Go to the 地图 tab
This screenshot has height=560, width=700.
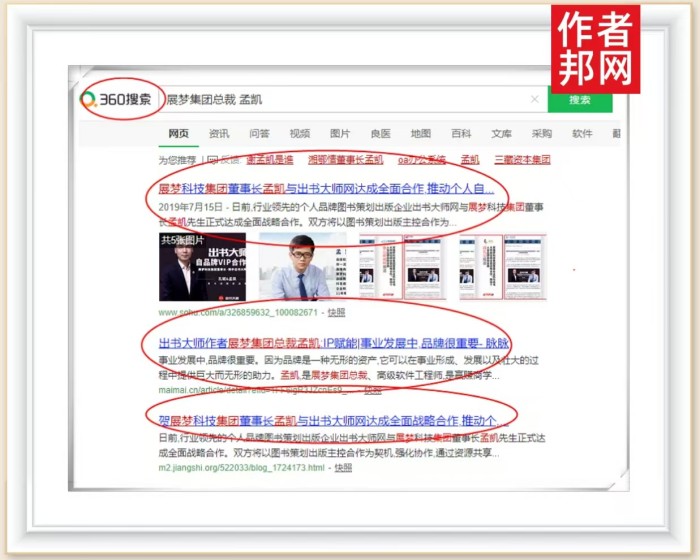(x=421, y=134)
